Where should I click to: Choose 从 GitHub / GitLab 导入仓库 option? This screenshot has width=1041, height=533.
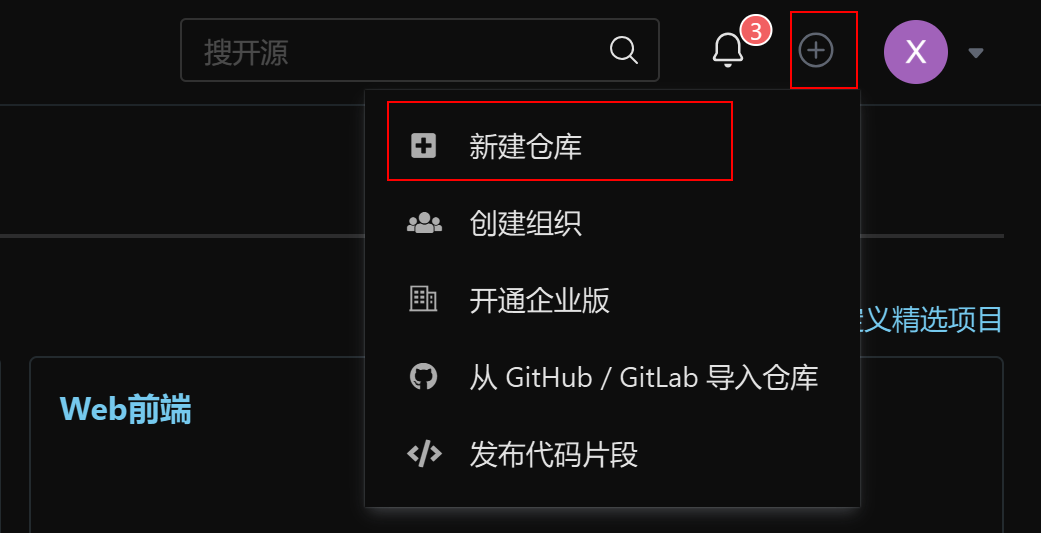[612, 378]
